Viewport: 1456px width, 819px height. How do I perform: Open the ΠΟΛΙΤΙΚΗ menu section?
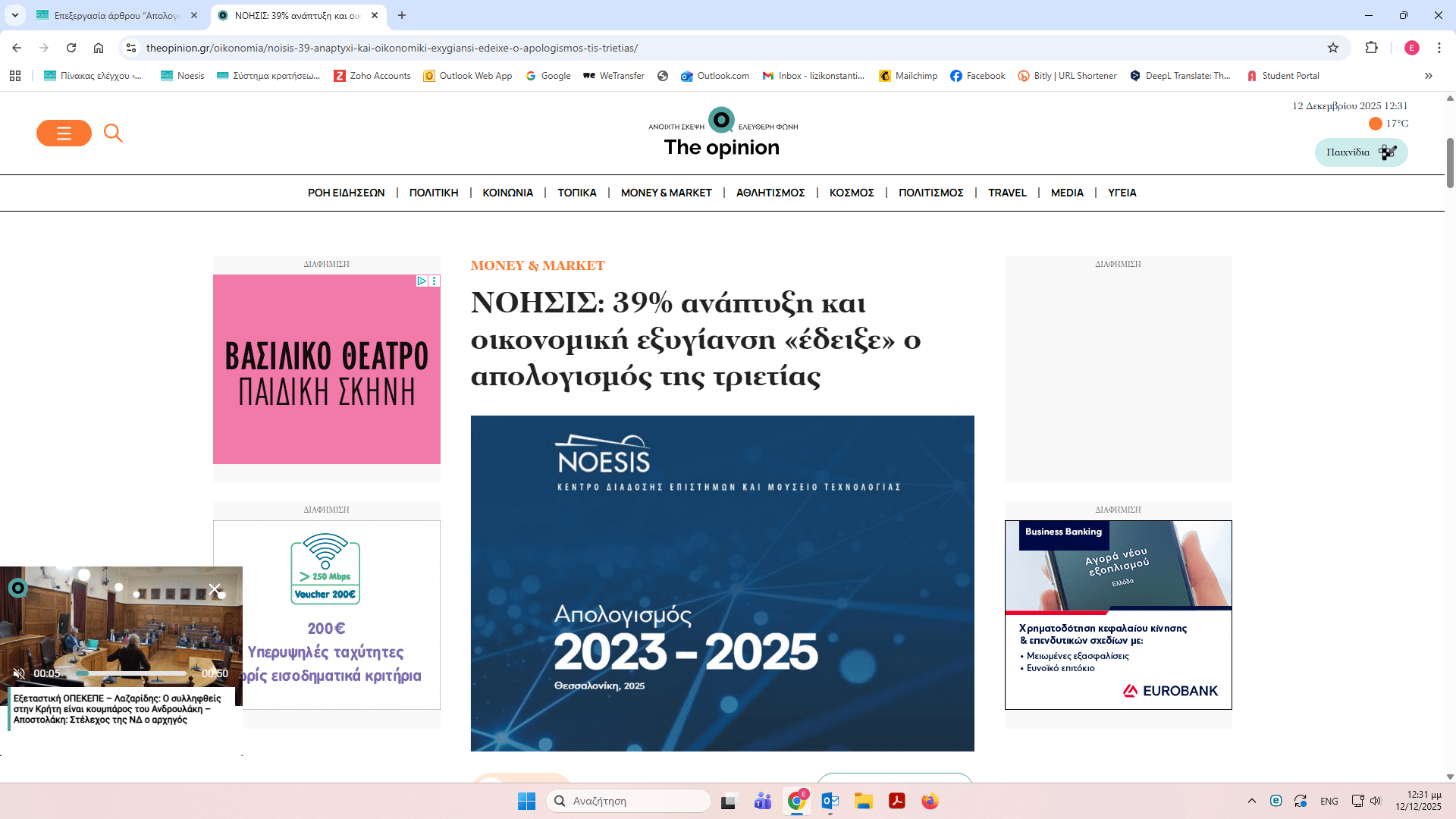(433, 193)
